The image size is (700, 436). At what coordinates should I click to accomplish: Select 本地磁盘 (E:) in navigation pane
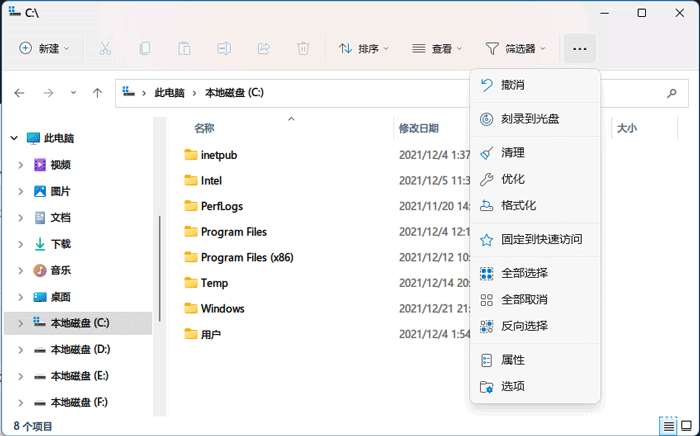78,376
